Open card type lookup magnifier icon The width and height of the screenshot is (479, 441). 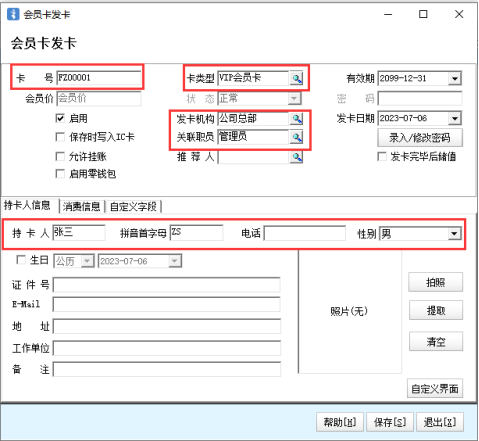(296, 78)
